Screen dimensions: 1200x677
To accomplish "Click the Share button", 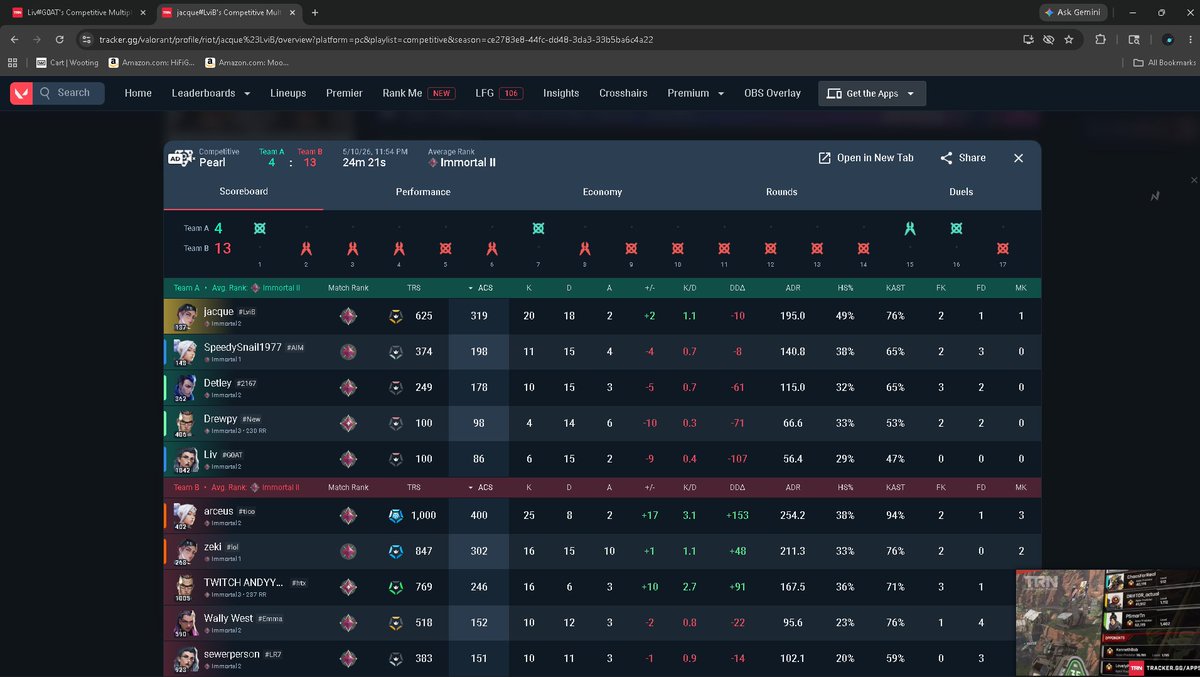I will coord(963,158).
